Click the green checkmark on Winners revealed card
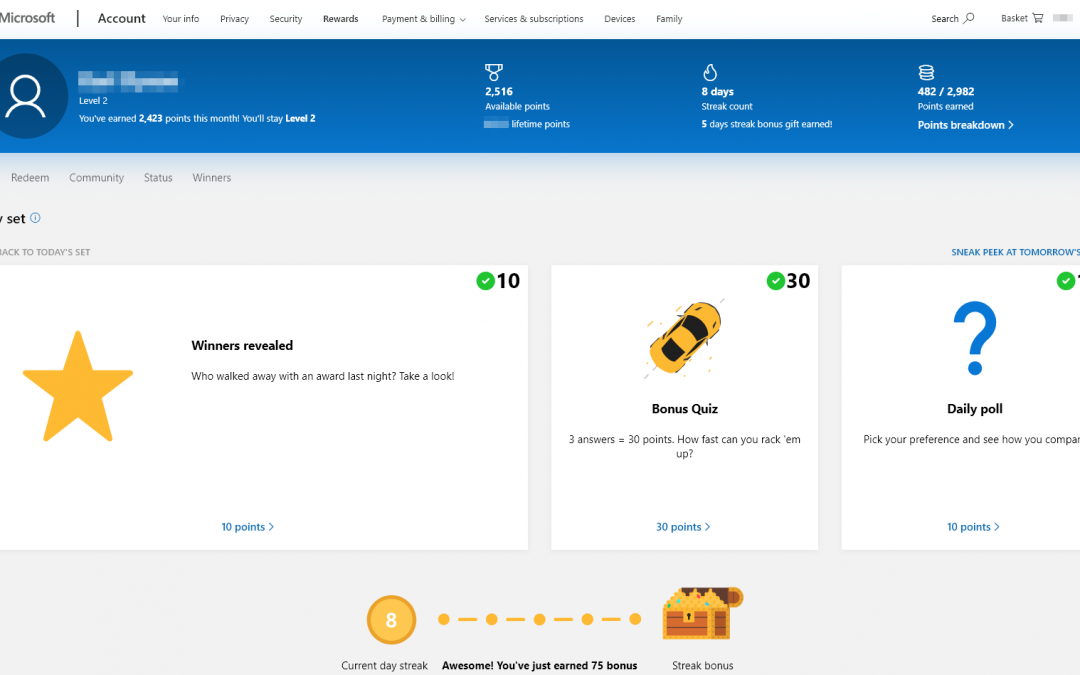Image resolution: width=1080 pixels, height=675 pixels. point(486,281)
